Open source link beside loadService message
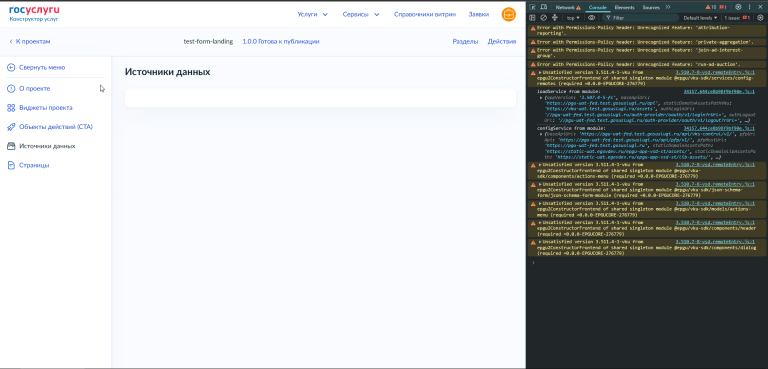768x369 pixels. point(719,92)
